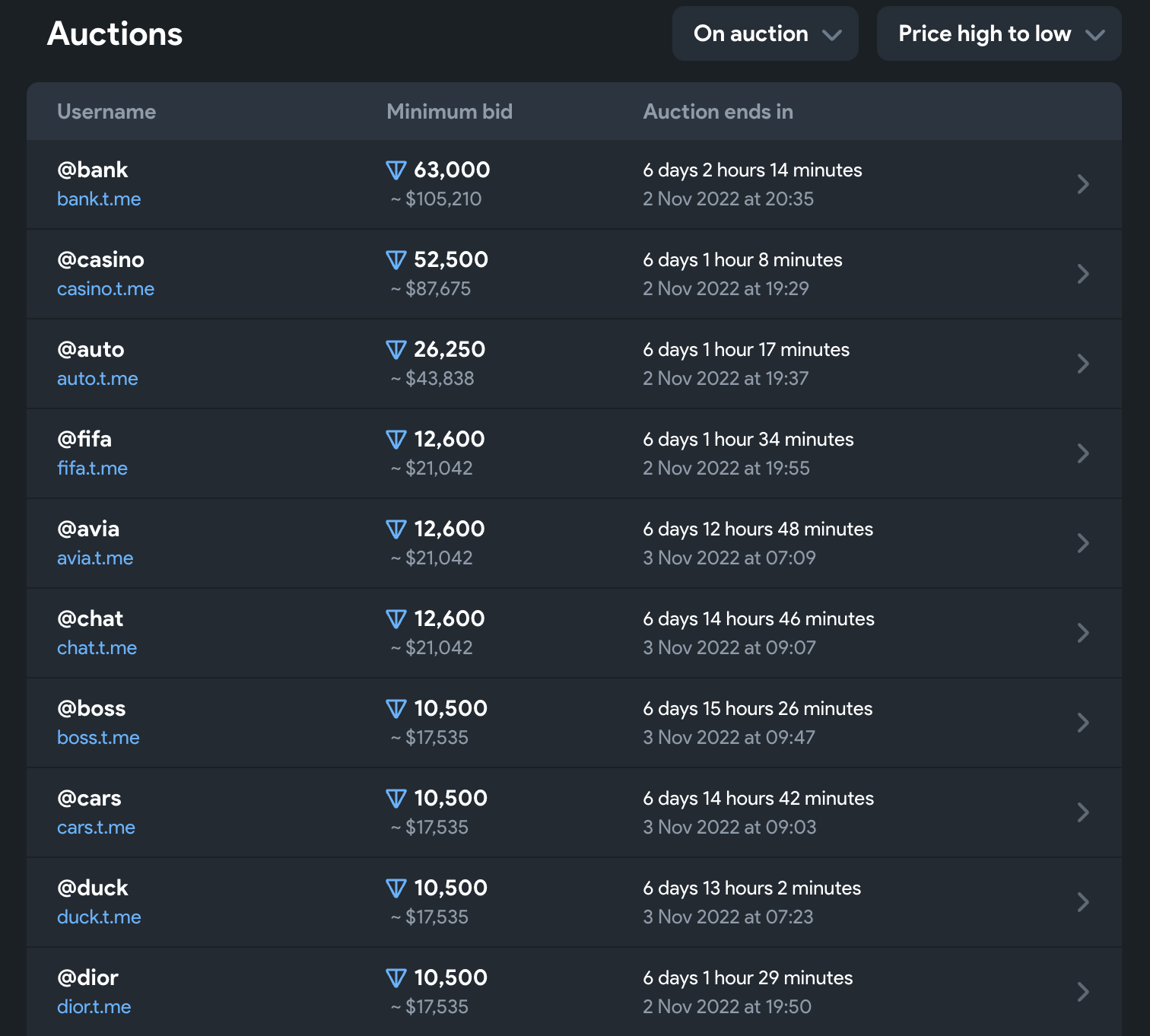Follow the avia.t.me link
The height and width of the screenshot is (1036, 1150).
(x=95, y=558)
